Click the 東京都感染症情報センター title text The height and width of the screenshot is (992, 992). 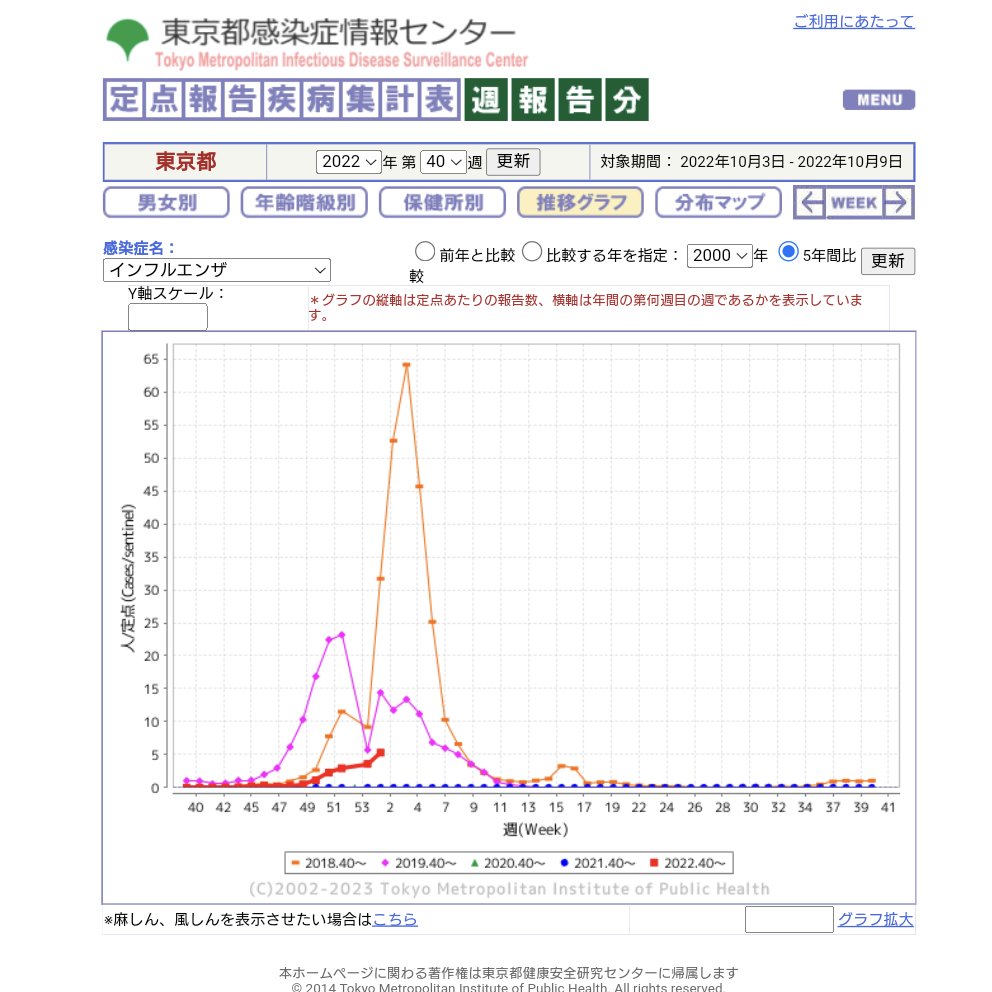coord(338,32)
